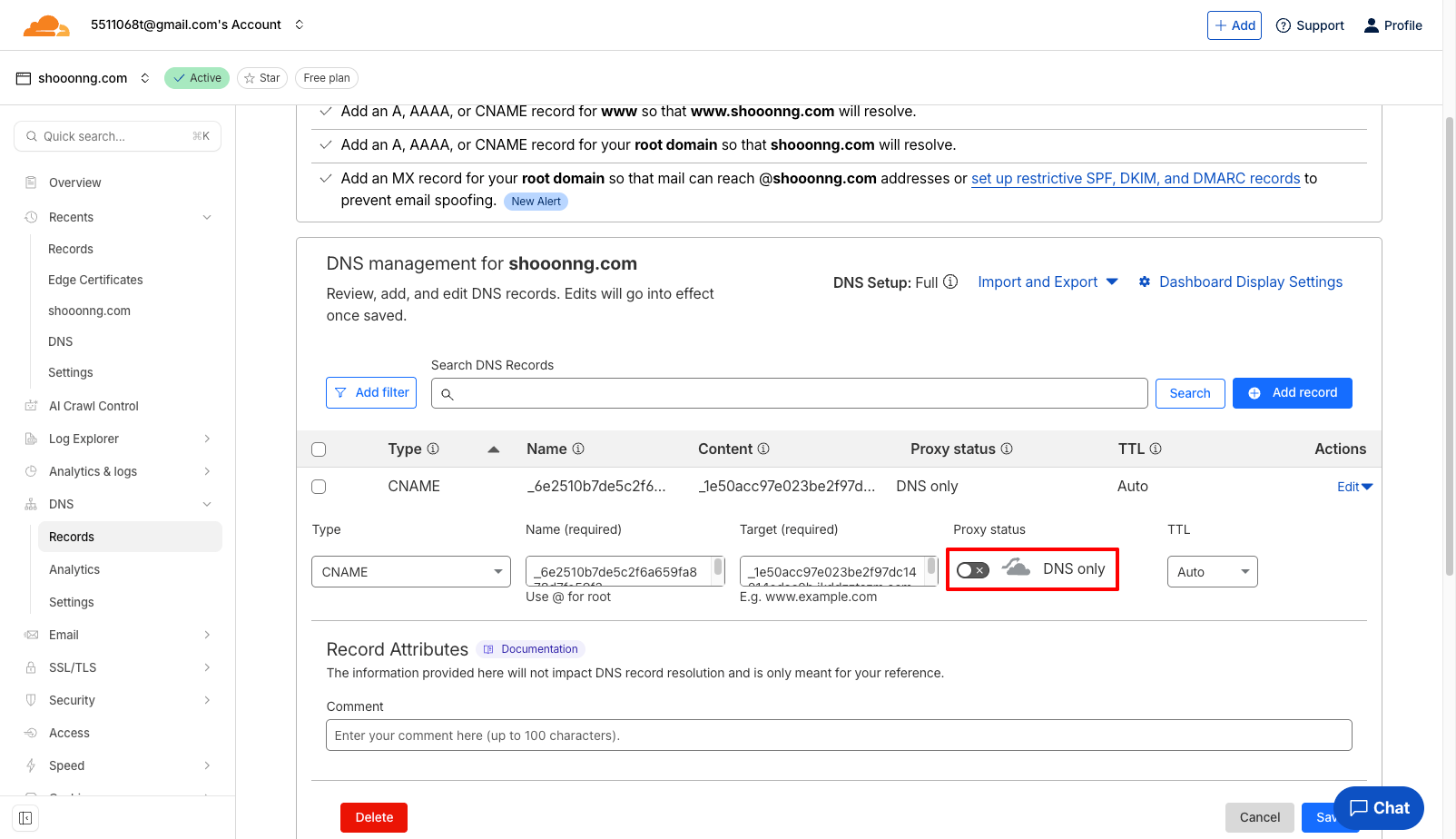
Task: Collapse the CNAME record Edit dropdown
Action: click(1355, 487)
